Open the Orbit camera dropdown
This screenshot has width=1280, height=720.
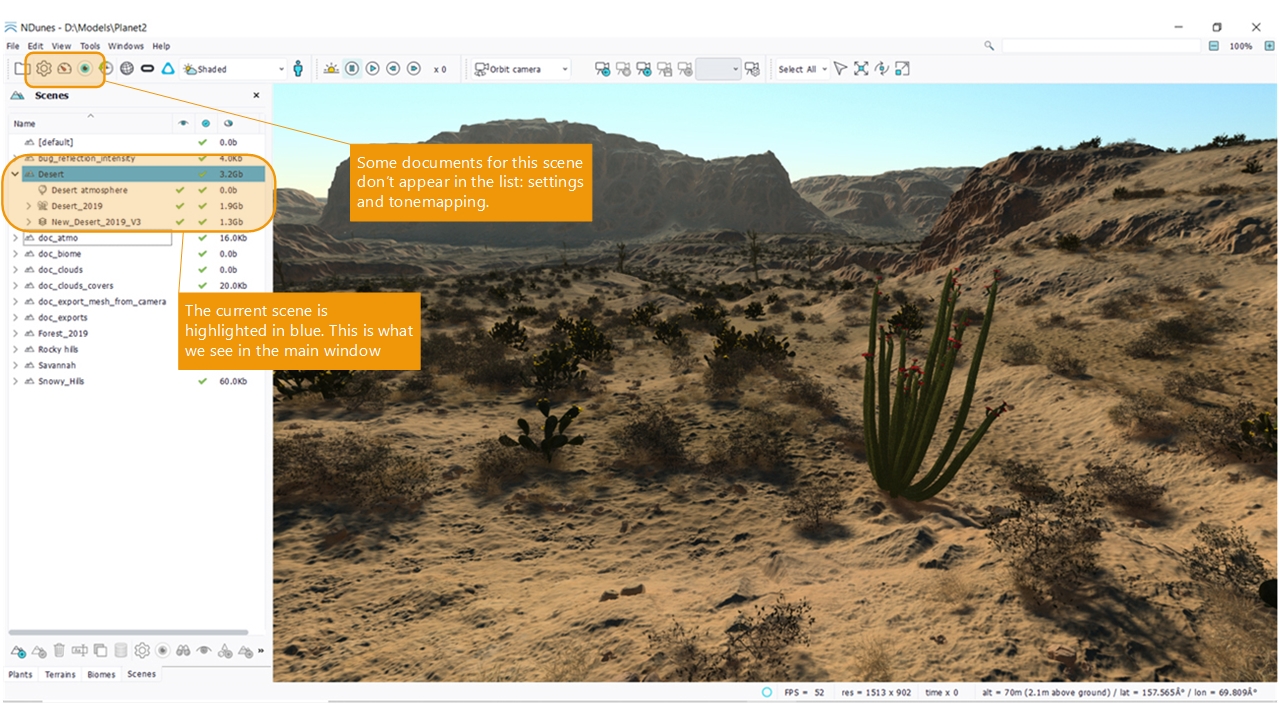tap(565, 69)
